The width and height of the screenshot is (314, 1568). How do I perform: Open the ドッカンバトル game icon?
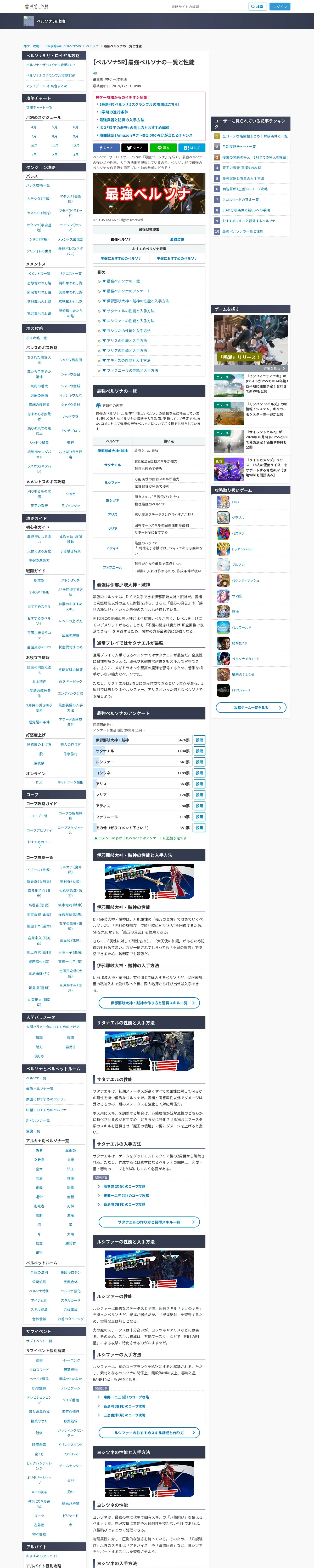pyautogui.click(x=223, y=549)
